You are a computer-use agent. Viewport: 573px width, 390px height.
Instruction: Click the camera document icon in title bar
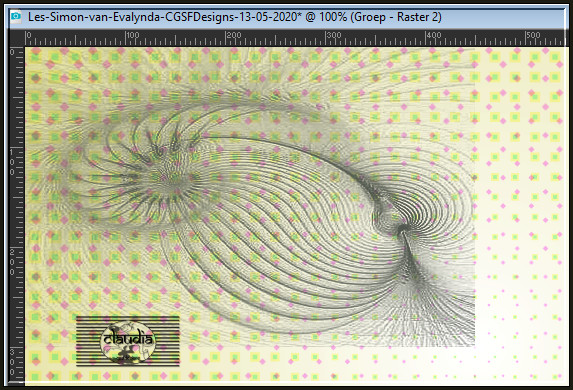(x=16, y=16)
